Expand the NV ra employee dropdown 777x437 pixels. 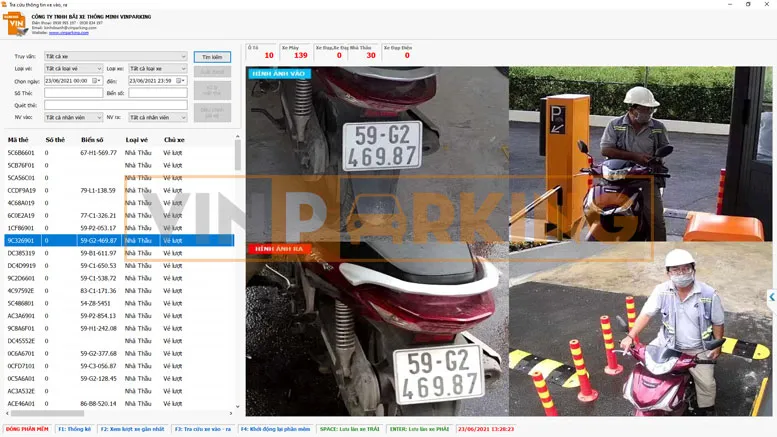183,117
